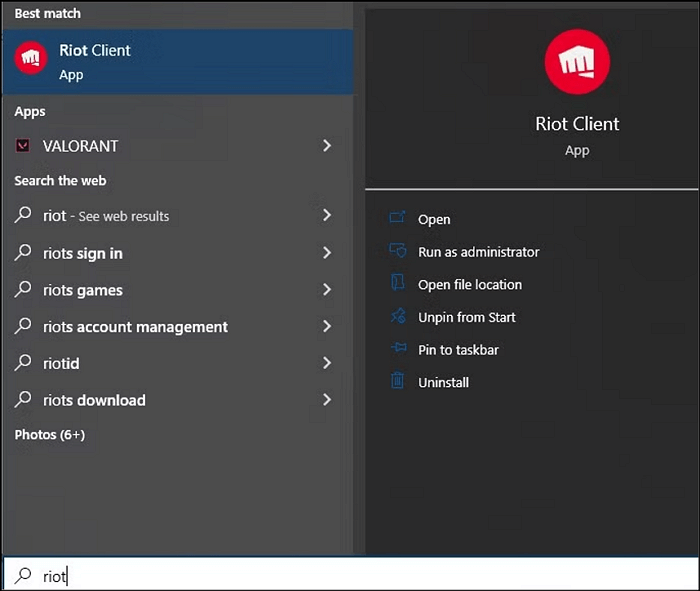Expand the 'riots download' chevron
This screenshot has width=700, height=591.
327,400
